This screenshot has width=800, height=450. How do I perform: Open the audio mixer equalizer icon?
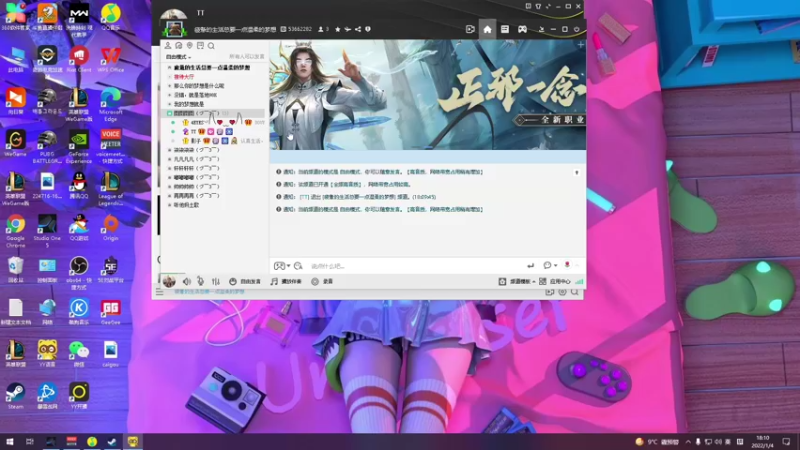point(216,282)
